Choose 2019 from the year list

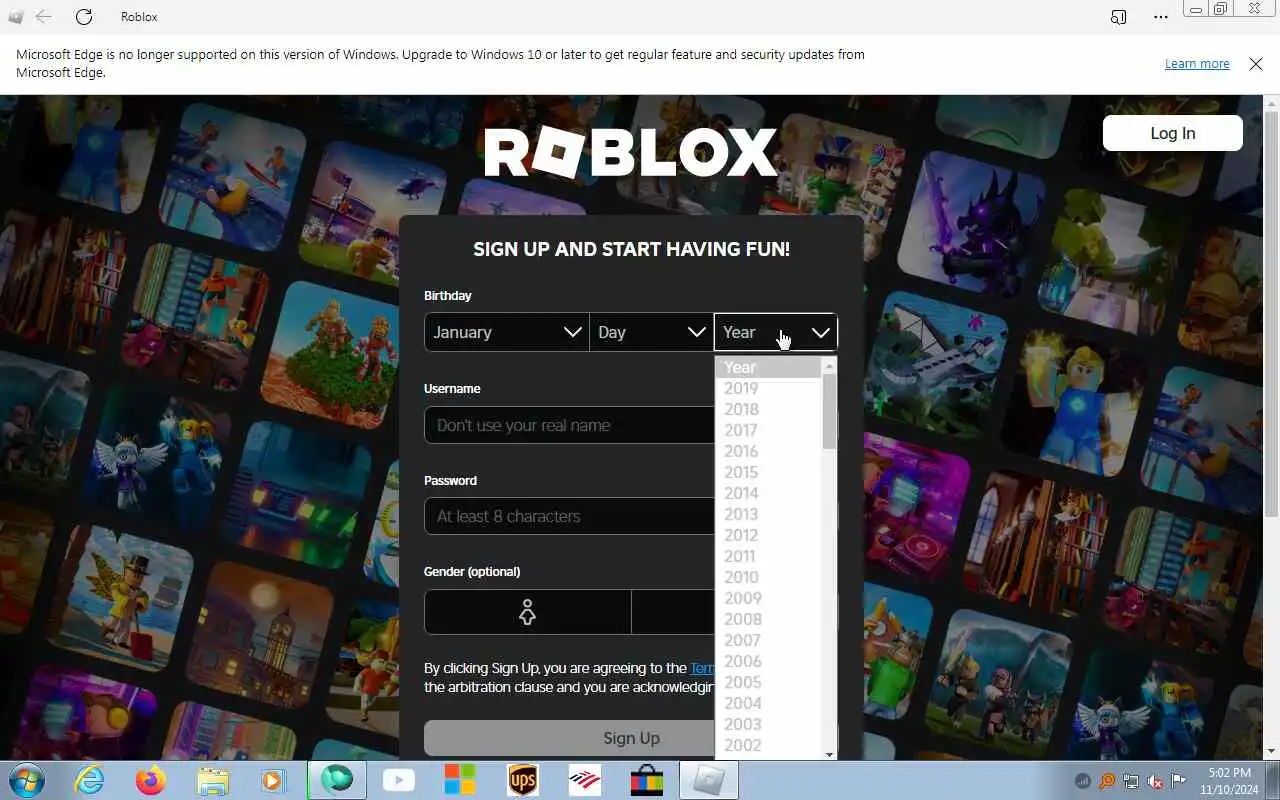coord(768,388)
